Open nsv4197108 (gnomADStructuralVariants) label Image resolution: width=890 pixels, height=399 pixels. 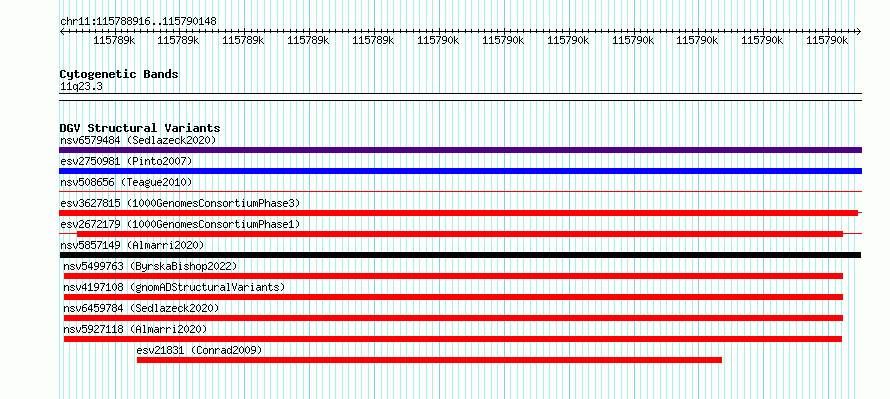click(174, 287)
